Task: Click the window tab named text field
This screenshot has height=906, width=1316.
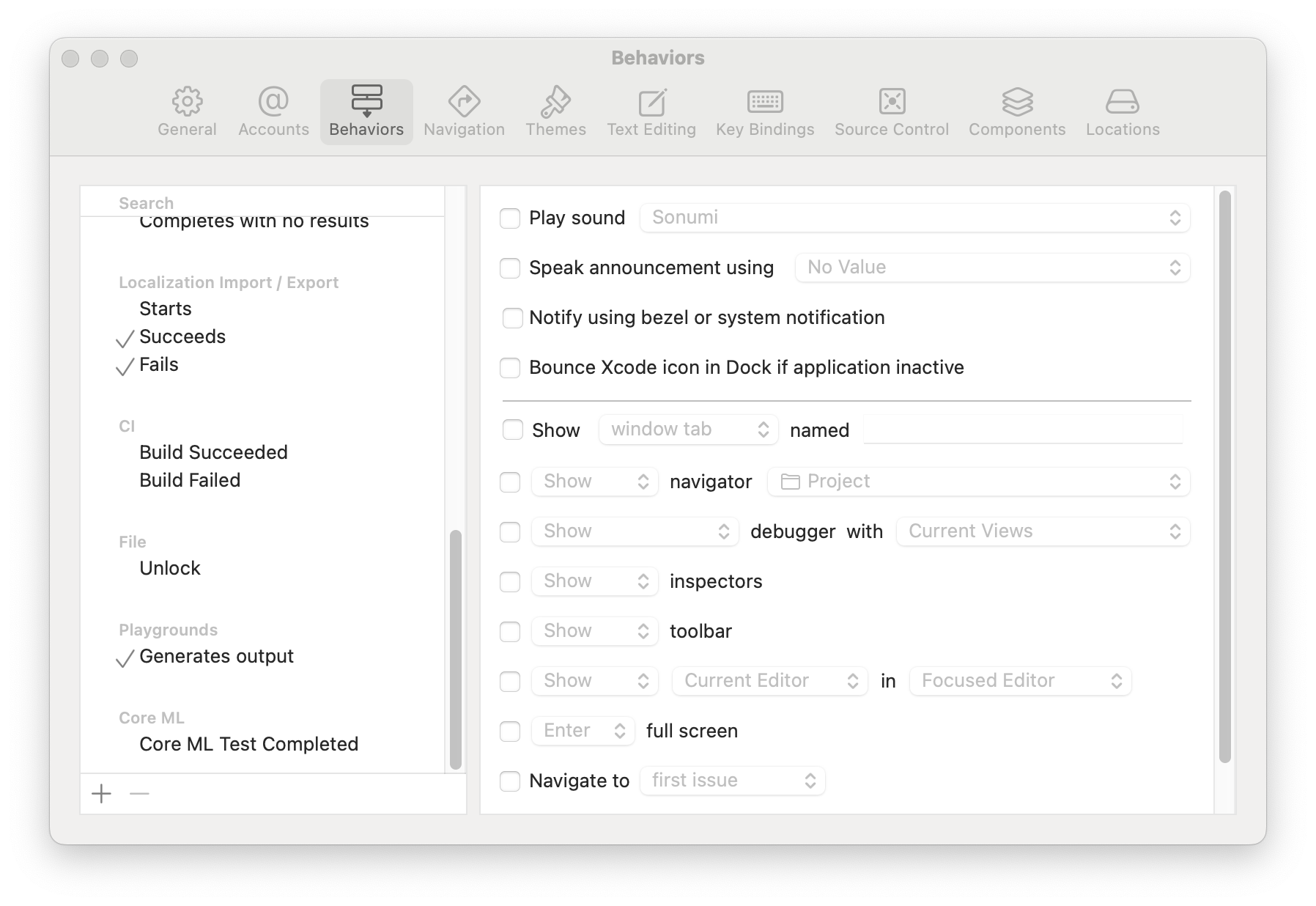Action: [x=1023, y=430]
